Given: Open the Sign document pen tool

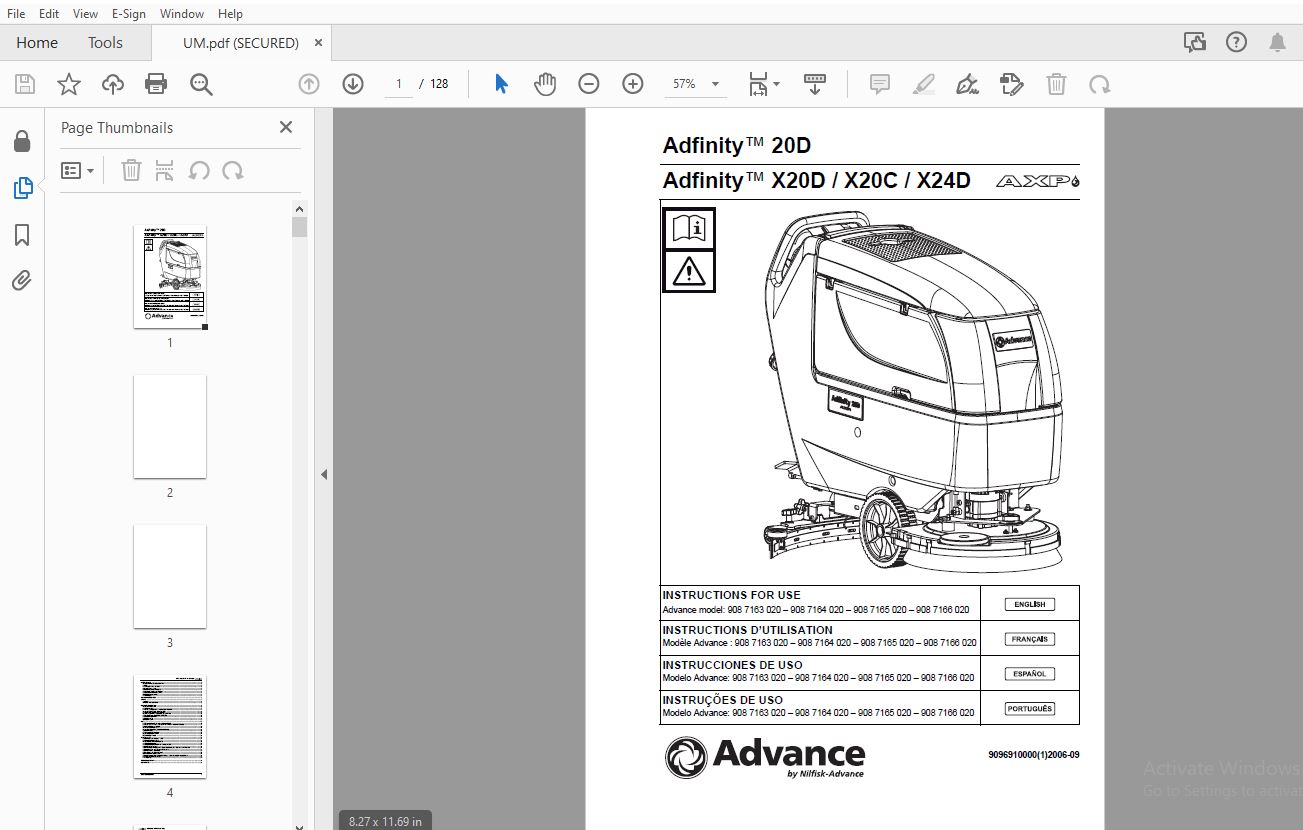Looking at the screenshot, I should 967,85.
